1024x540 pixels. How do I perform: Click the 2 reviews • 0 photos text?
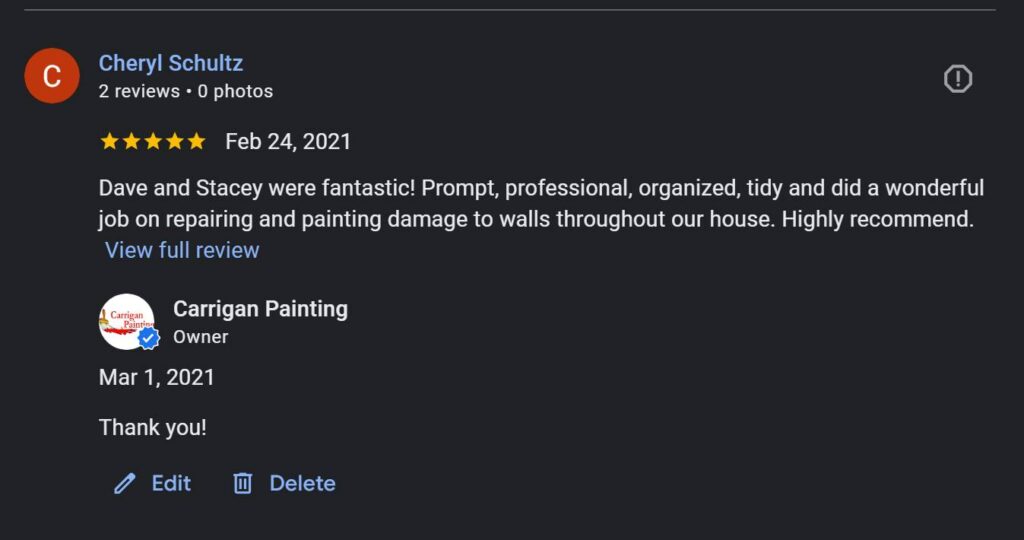pyautogui.click(x=186, y=91)
